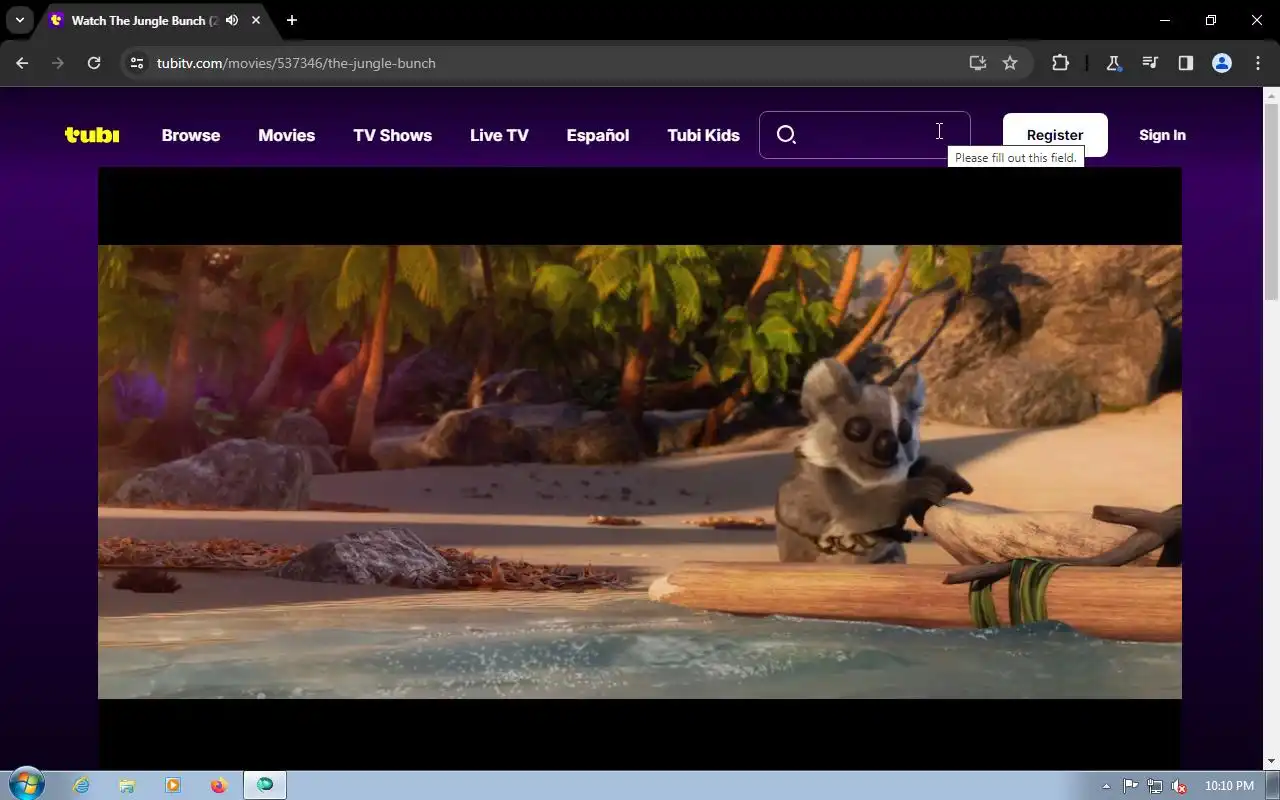Open Live TV page

coord(499,135)
